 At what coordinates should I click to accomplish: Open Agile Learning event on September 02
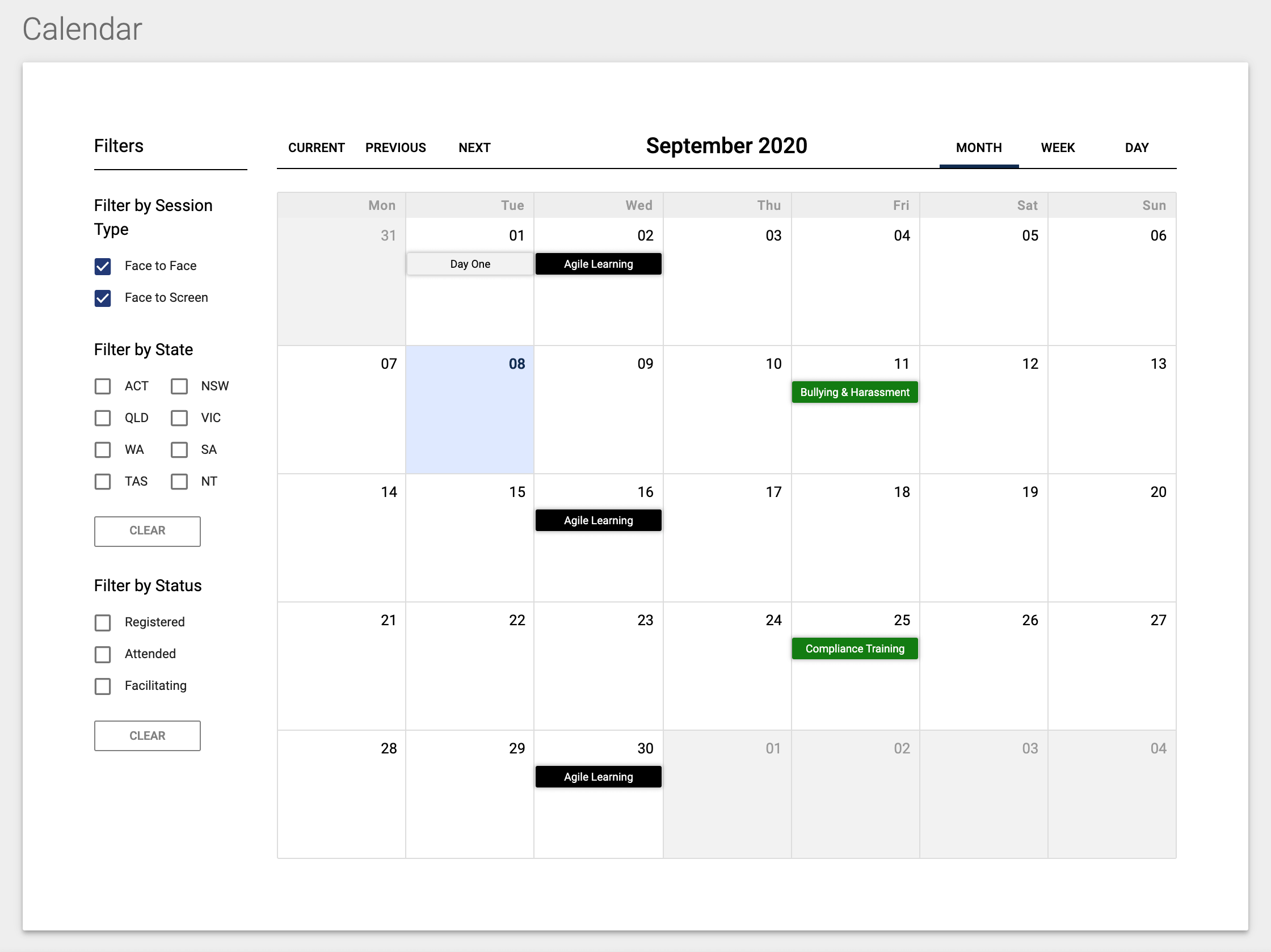(x=599, y=264)
